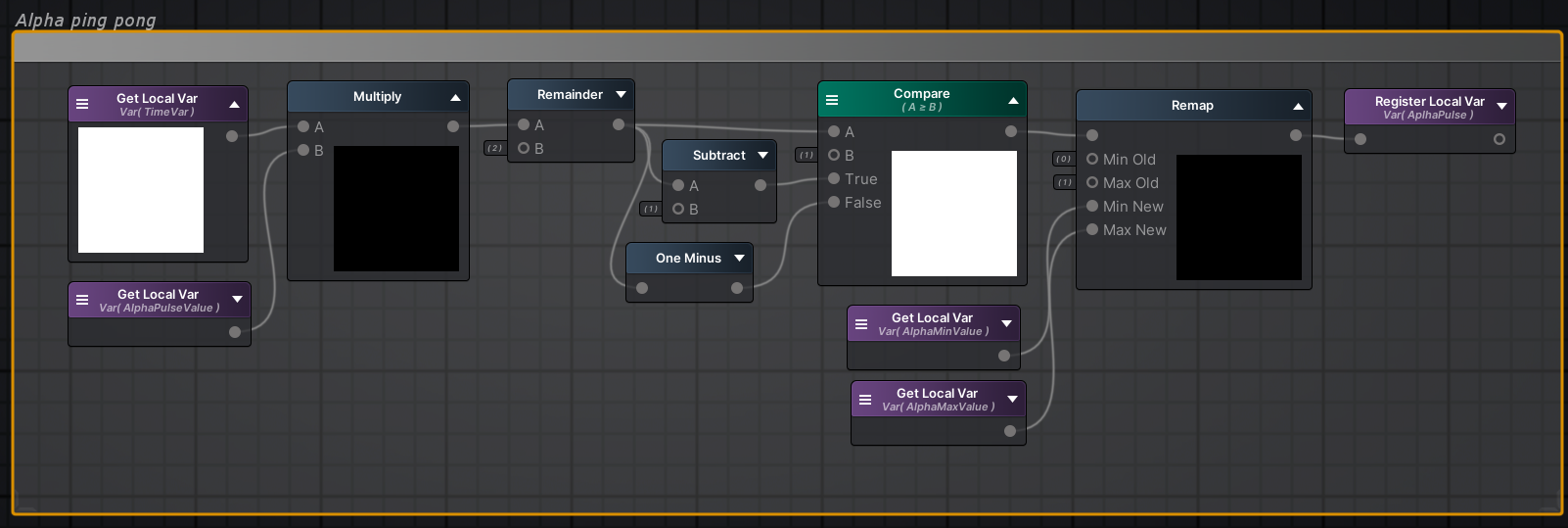Select the Remainder node B input port

coord(524,148)
